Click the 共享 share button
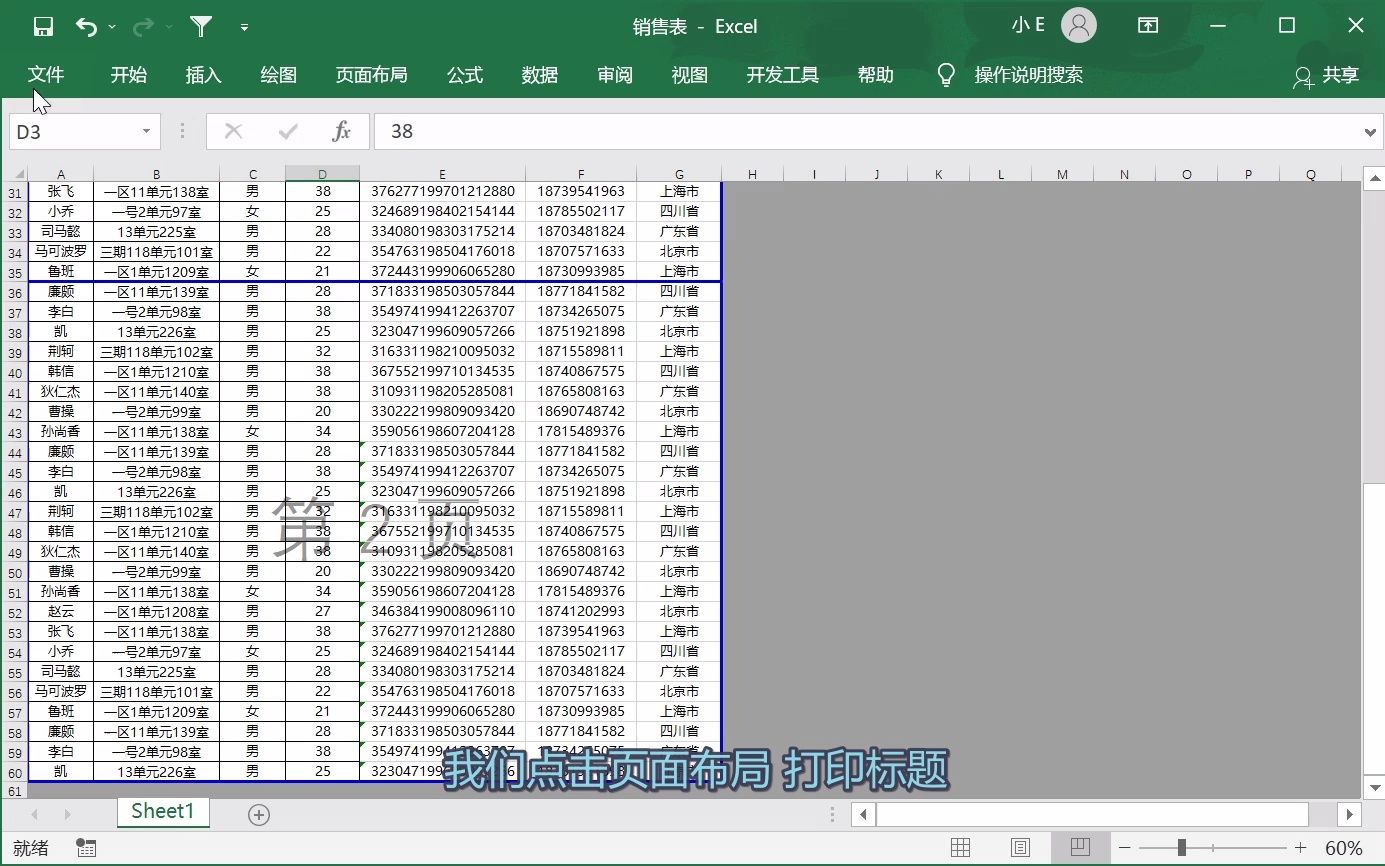1385x866 pixels. click(1326, 76)
